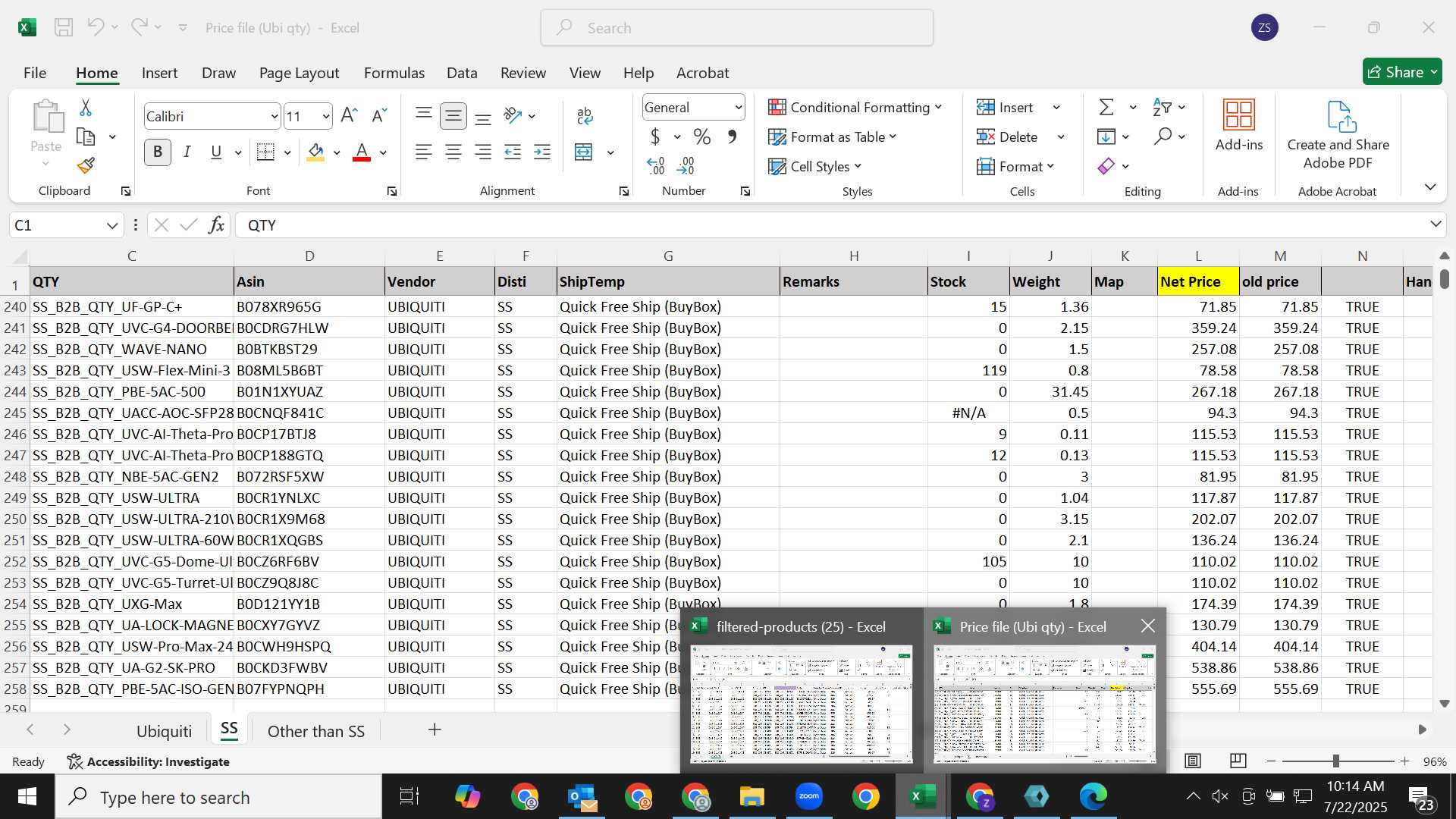The image size is (1456, 819).
Task: Open the Ubiquiti sheet tab
Action: point(164,731)
